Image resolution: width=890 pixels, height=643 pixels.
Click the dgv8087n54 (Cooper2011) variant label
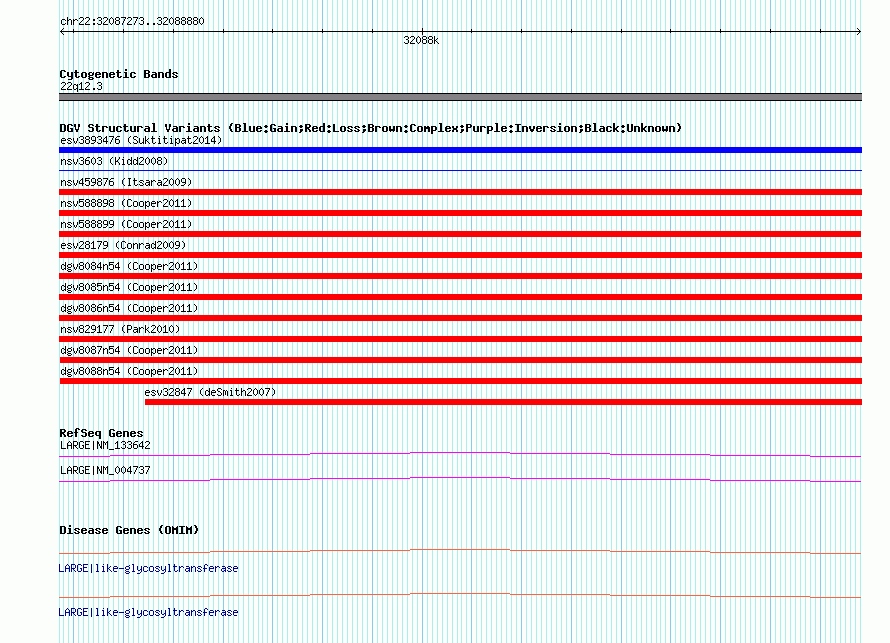(x=129, y=350)
